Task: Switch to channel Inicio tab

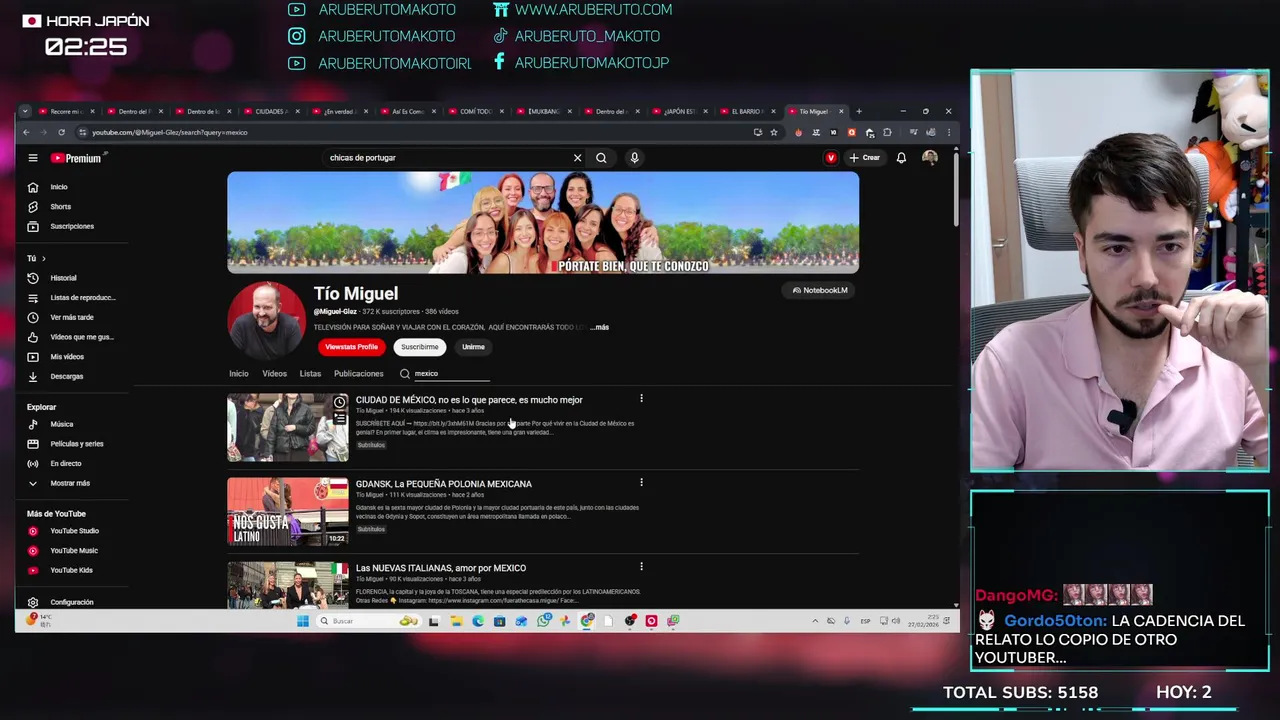Action: [x=238, y=374]
